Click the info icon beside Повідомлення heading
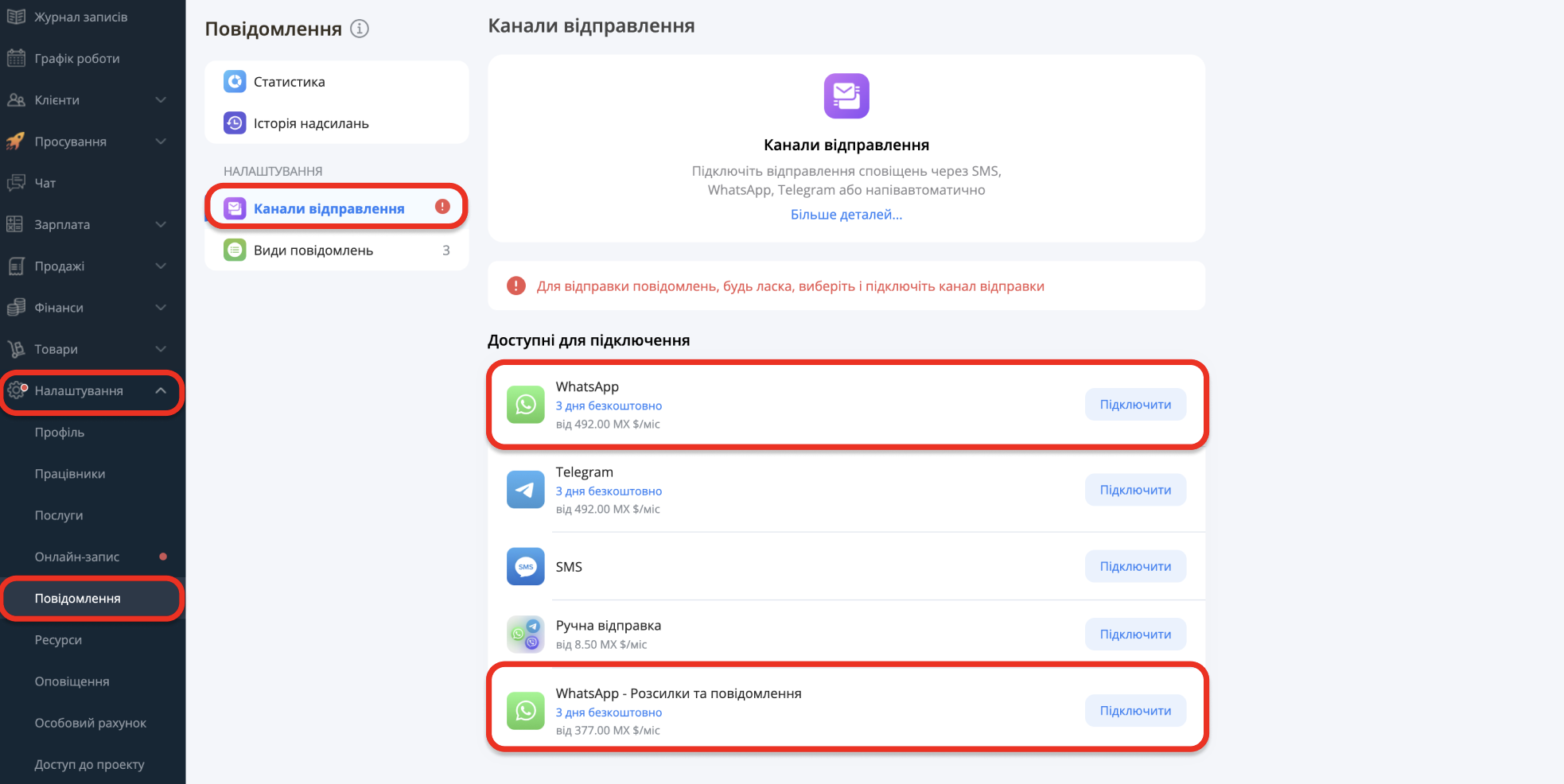This screenshot has height=784, width=1564. (360, 29)
